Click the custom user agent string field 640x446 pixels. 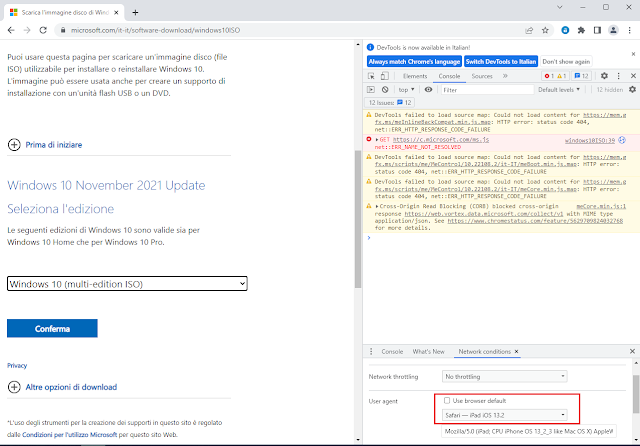(529, 431)
